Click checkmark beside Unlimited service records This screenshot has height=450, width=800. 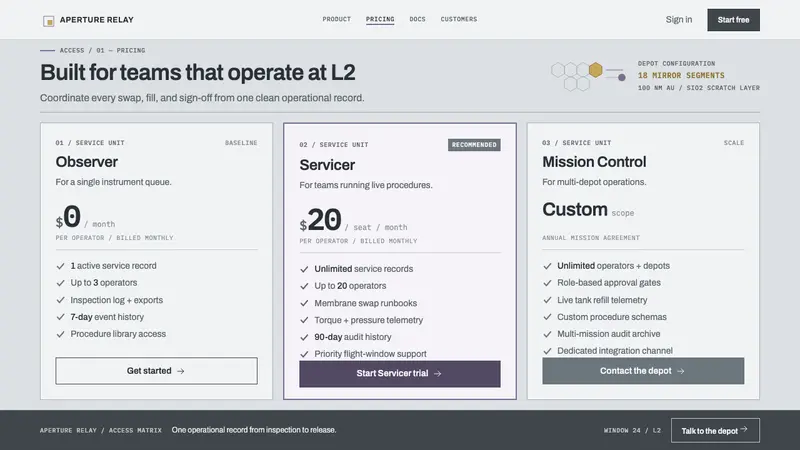point(305,269)
